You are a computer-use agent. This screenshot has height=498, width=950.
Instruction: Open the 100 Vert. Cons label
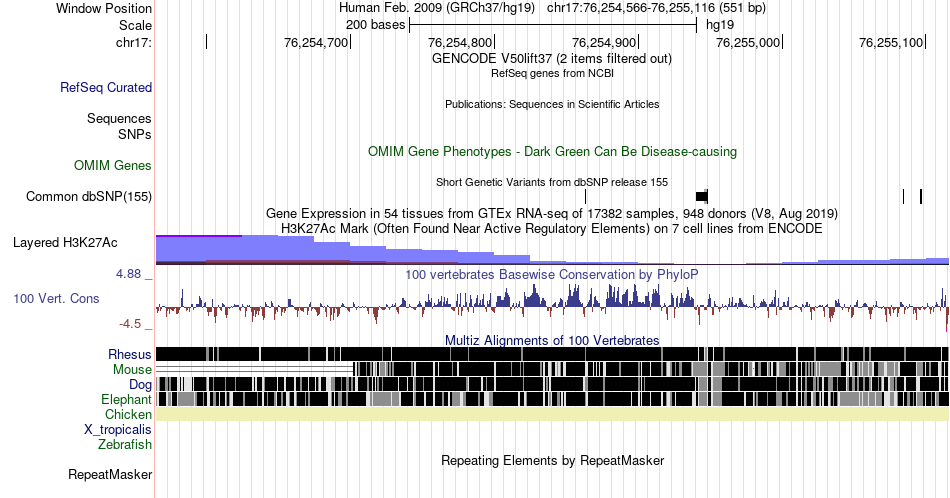tap(56, 298)
